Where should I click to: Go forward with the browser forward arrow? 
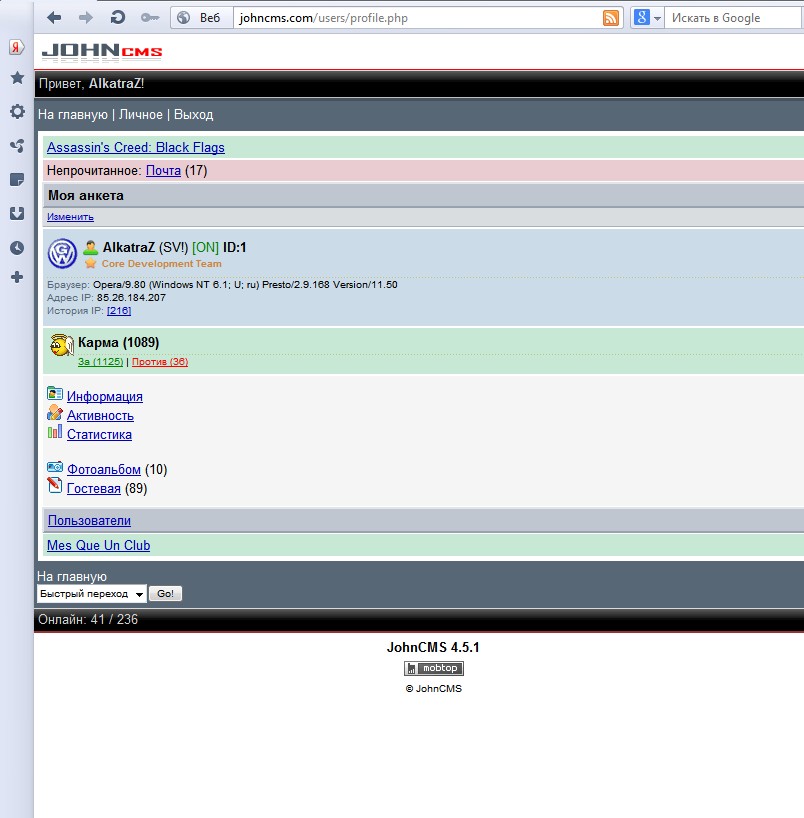pyautogui.click(x=86, y=18)
